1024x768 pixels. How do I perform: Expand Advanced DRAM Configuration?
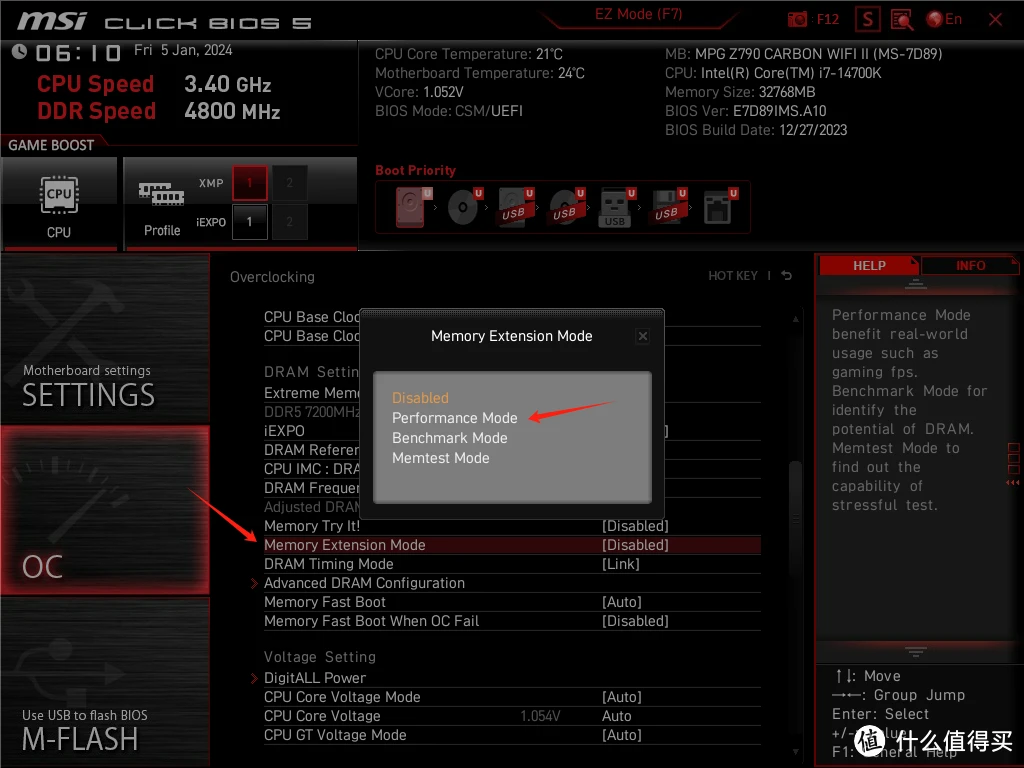pos(364,583)
